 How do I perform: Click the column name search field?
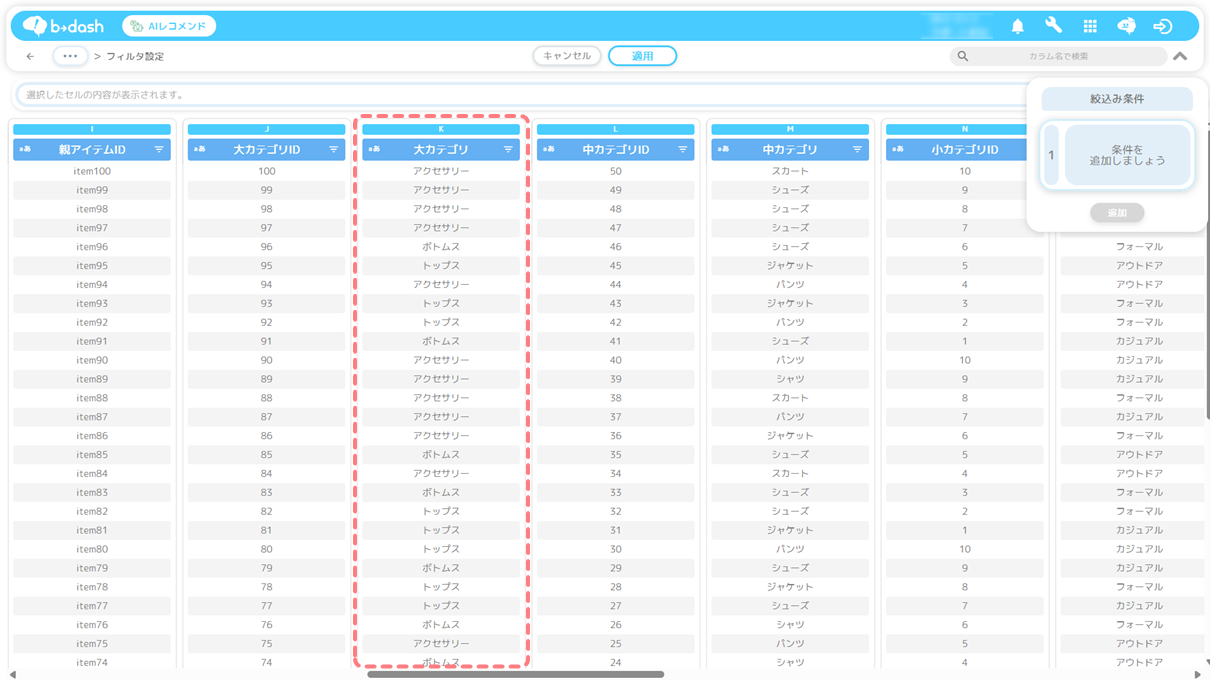[x=1065, y=57]
